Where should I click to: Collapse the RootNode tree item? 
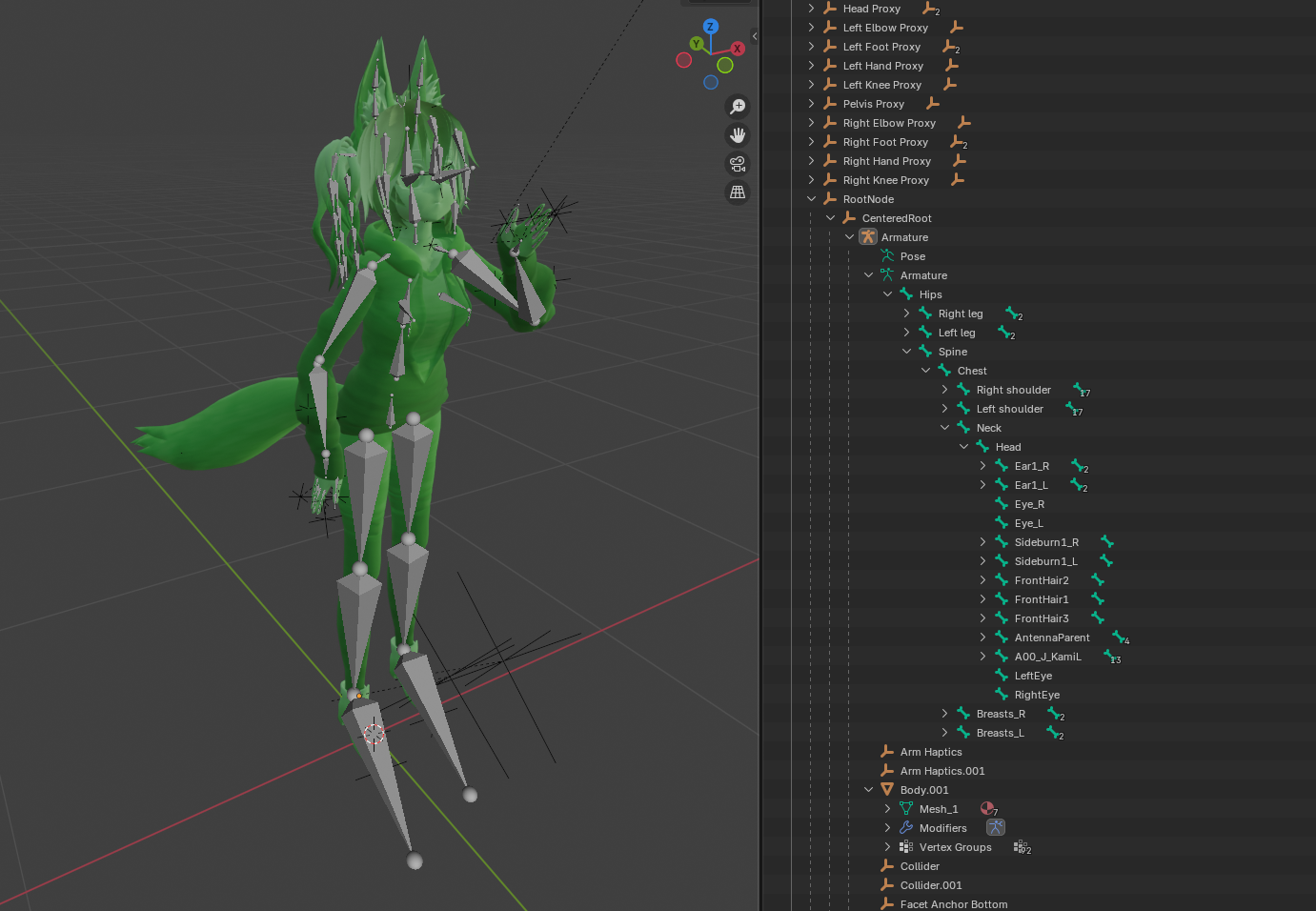(812, 199)
